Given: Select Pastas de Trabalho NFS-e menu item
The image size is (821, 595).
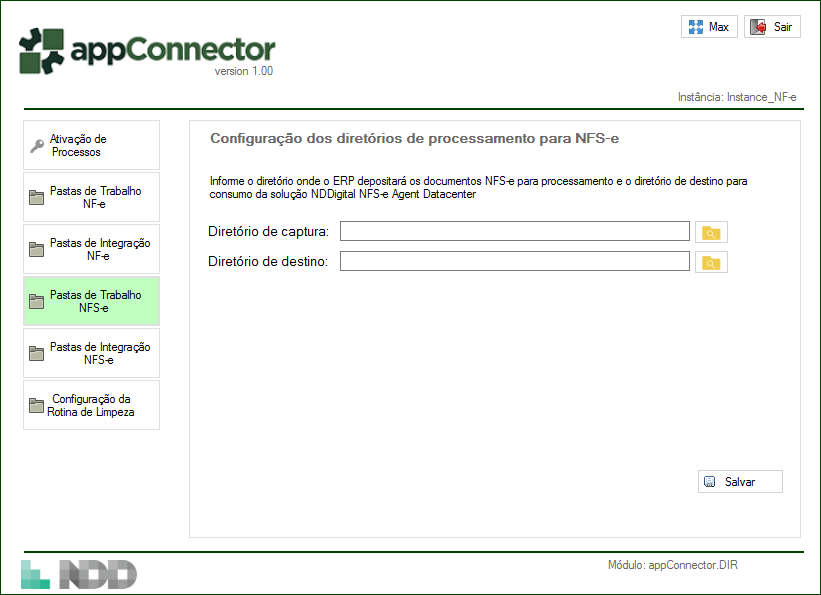Looking at the screenshot, I should (91, 301).
